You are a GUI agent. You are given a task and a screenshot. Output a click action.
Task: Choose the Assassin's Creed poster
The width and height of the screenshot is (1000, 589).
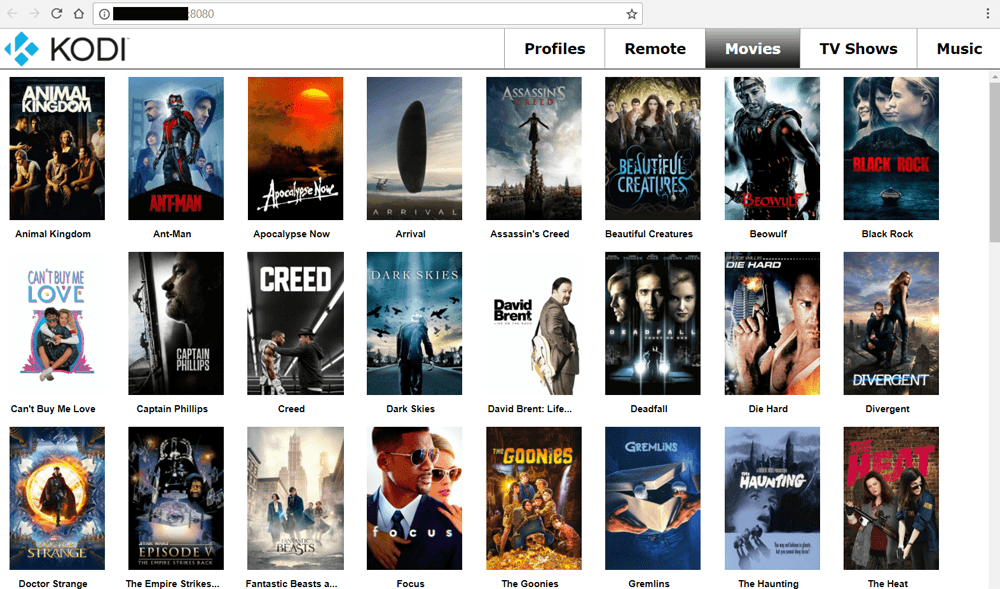534,149
